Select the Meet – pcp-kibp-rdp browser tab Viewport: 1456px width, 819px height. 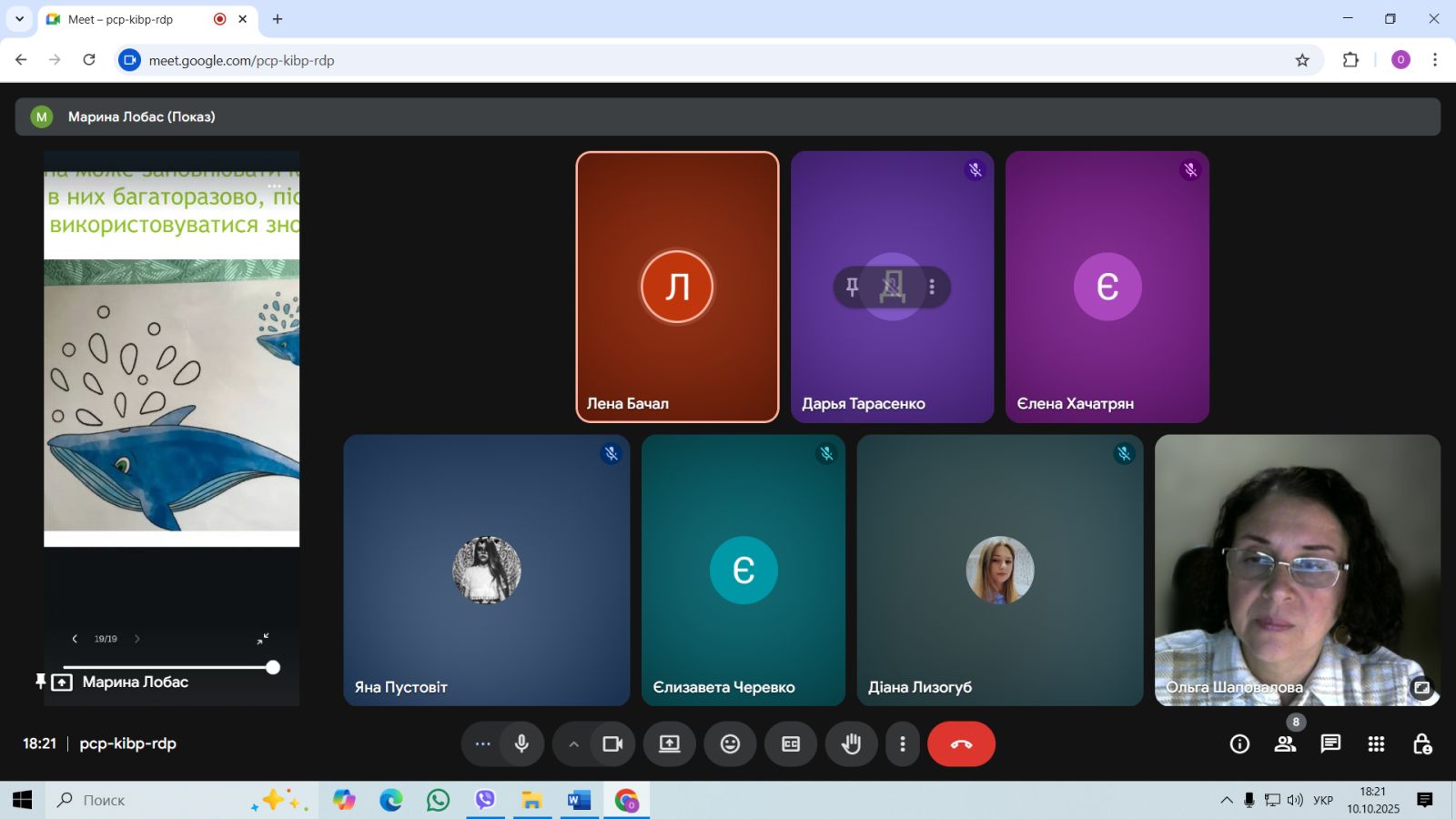coord(136,19)
